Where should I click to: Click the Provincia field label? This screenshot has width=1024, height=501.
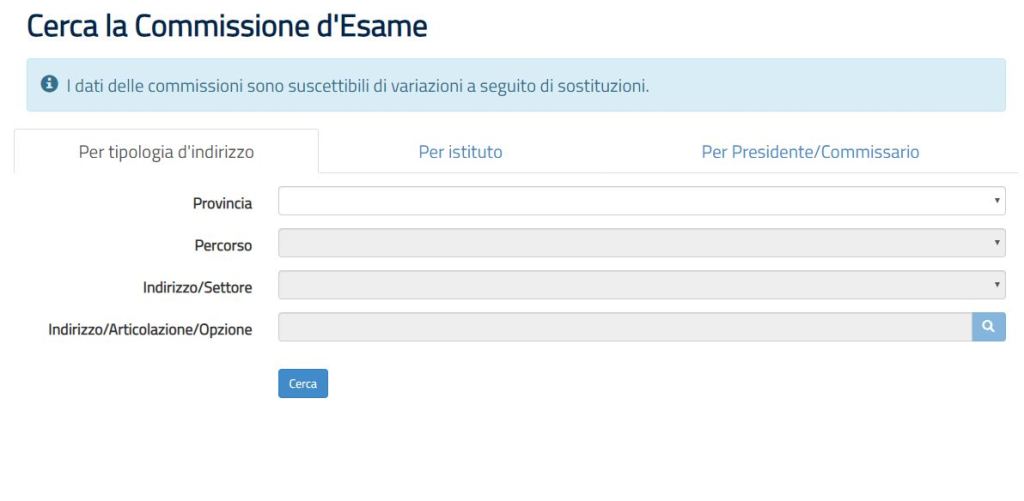[x=222, y=203]
